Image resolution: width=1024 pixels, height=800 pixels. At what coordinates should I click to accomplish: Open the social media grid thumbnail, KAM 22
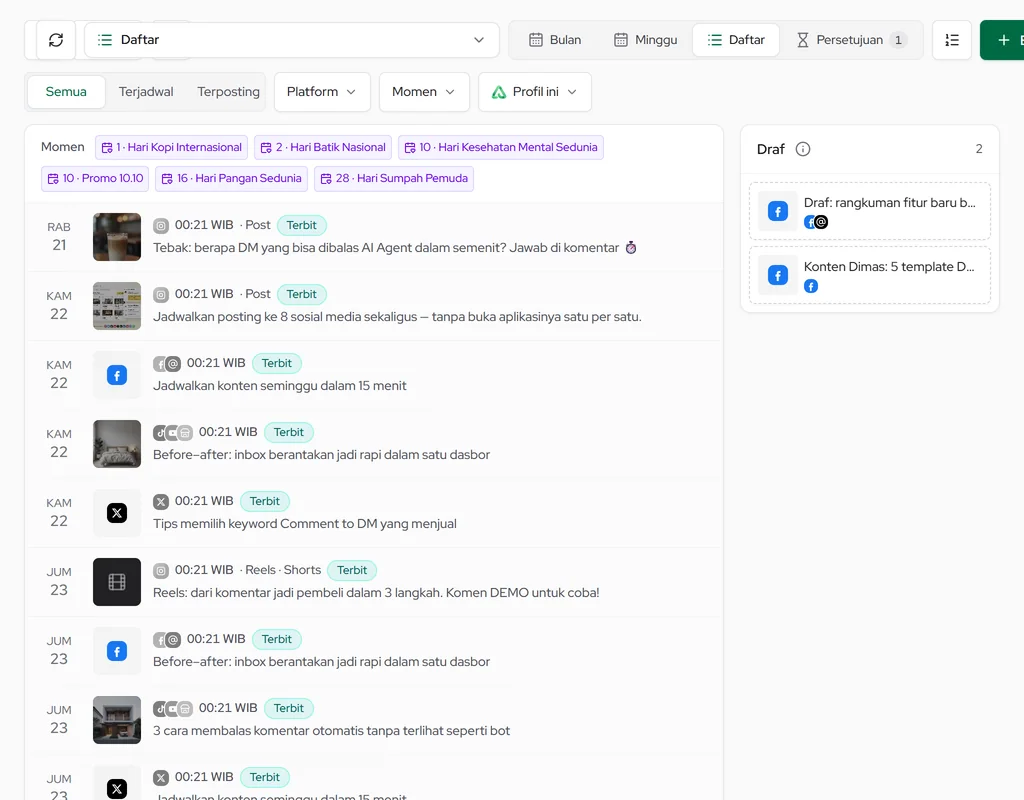(x=117, y=306)
